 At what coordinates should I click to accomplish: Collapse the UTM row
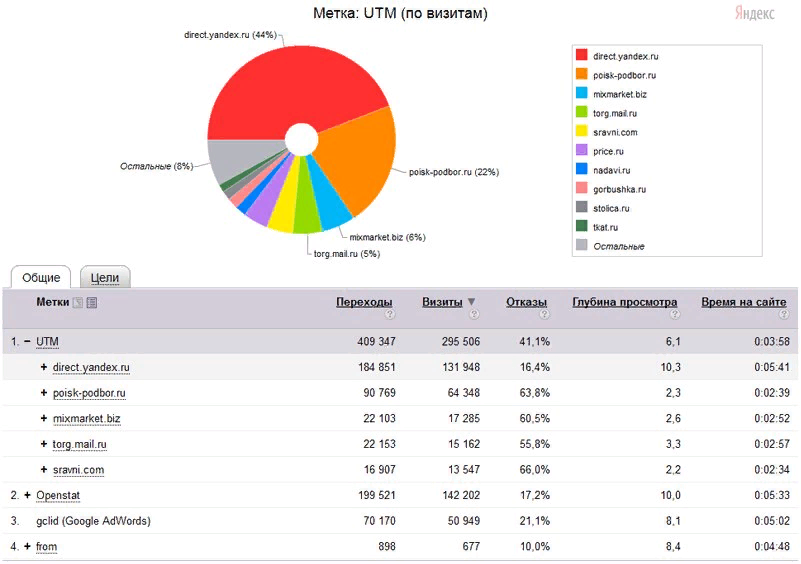coord(27,341)
